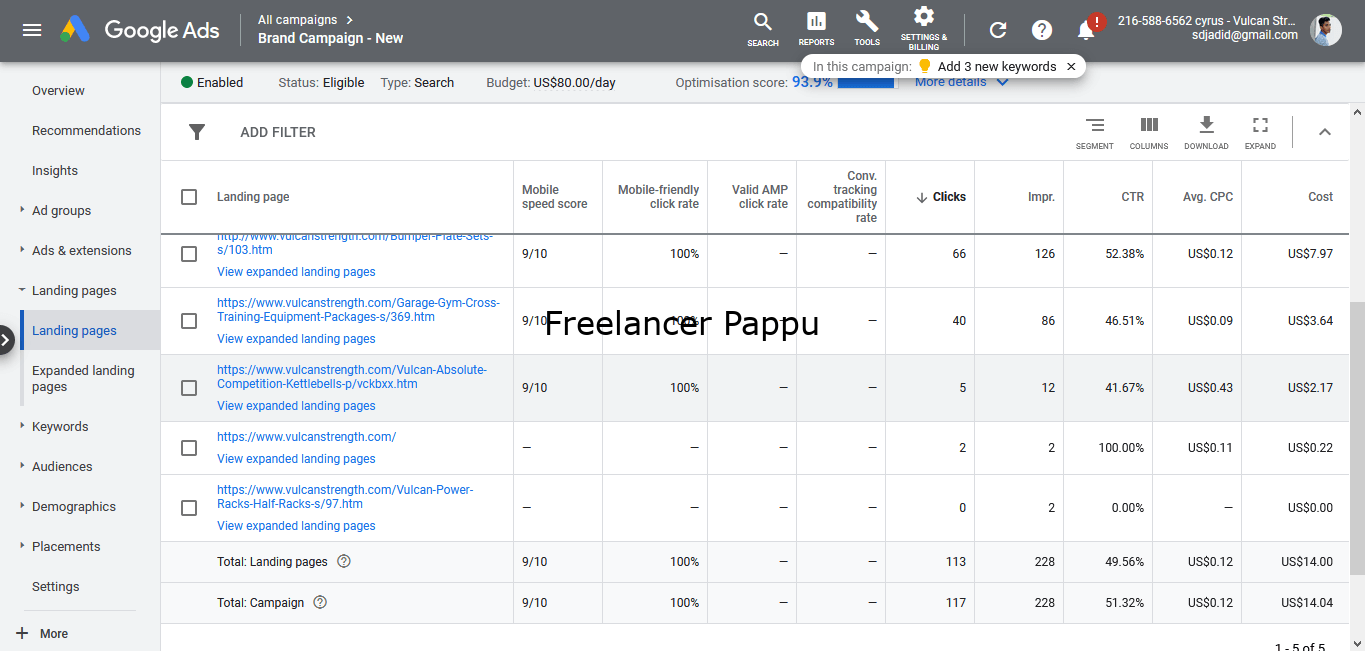Open the hamburger main menu
The image size is (1365, 651).
(32, 30)
